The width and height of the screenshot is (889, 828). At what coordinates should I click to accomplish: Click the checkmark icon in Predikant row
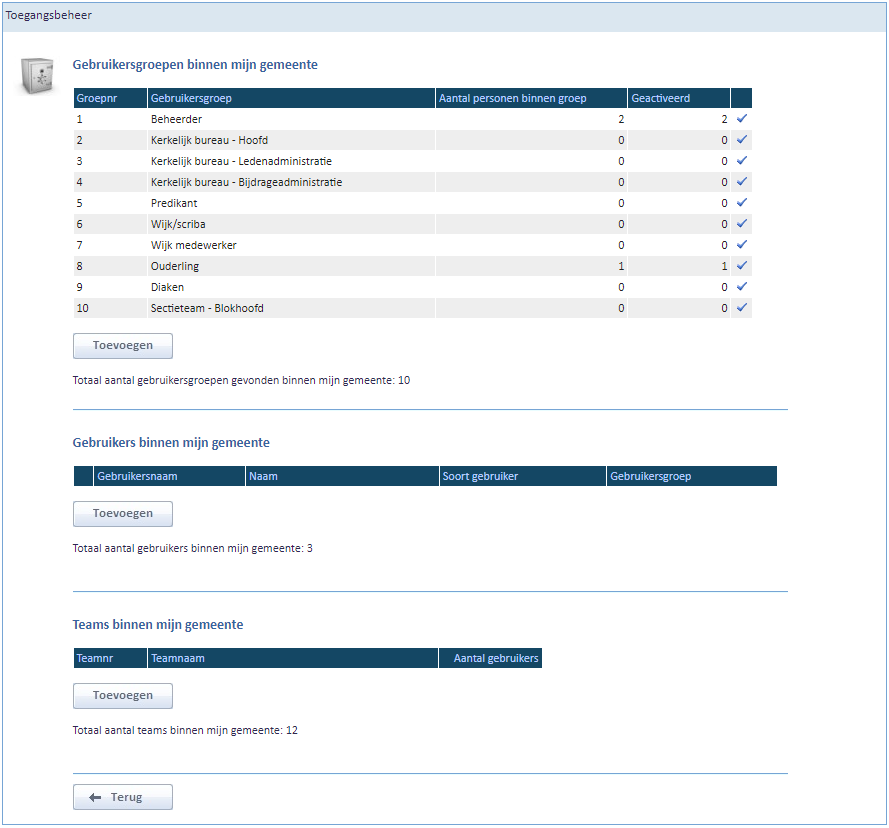742,202
